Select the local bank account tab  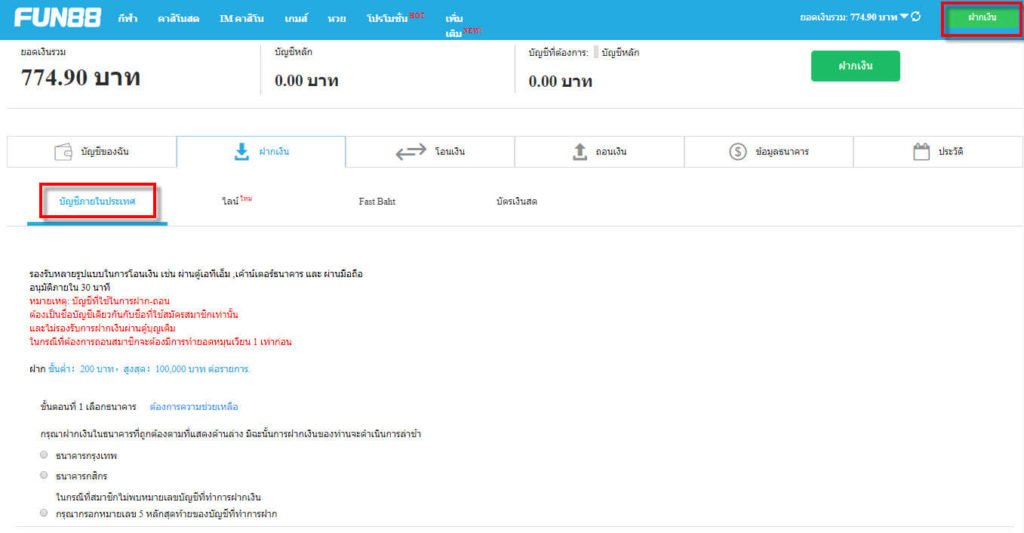[x=97, y=202]
